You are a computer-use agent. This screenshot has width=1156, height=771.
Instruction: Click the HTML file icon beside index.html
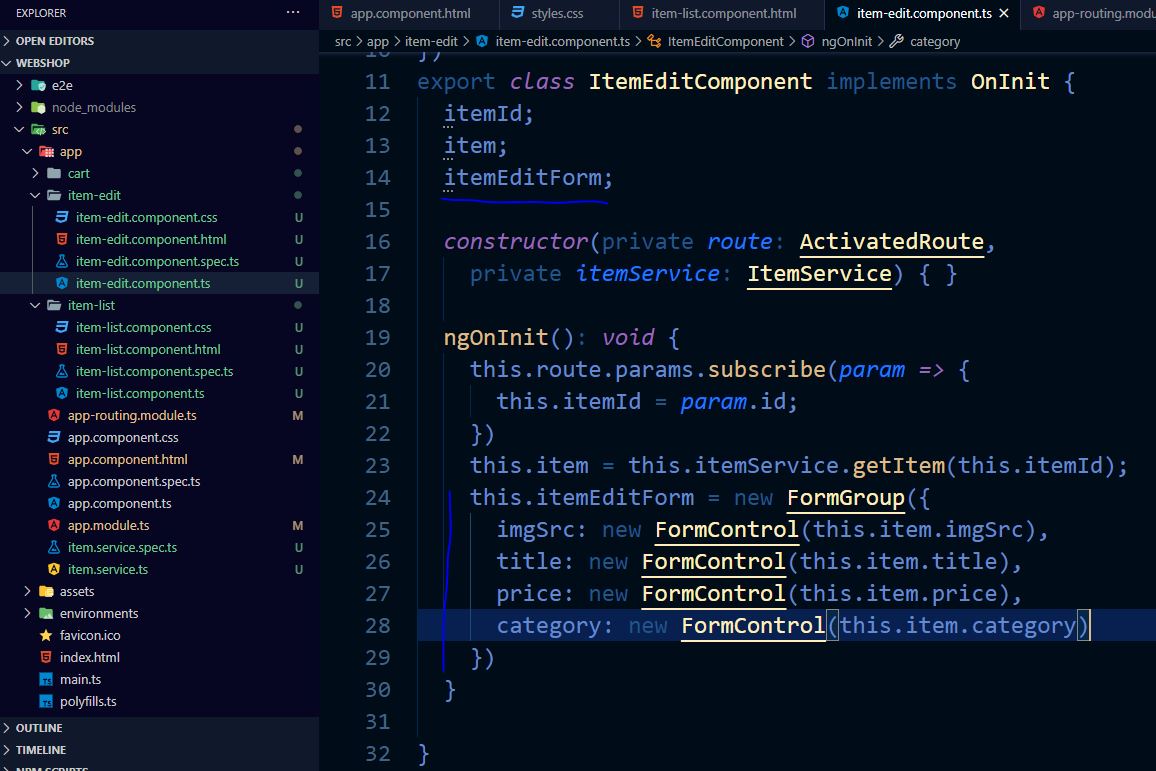(44, 657)
